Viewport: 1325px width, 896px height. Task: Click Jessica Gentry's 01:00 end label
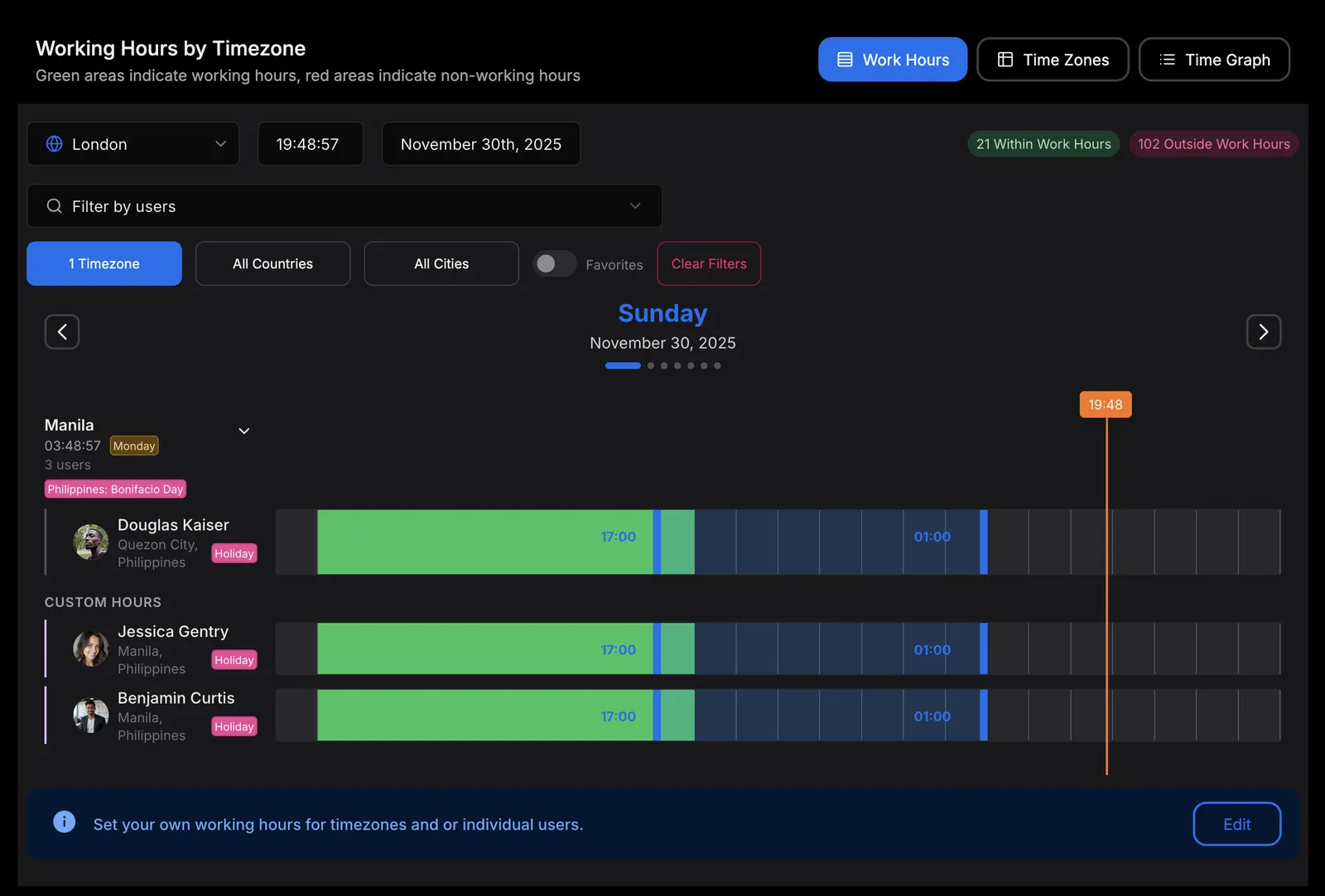[x=932, y=650]
